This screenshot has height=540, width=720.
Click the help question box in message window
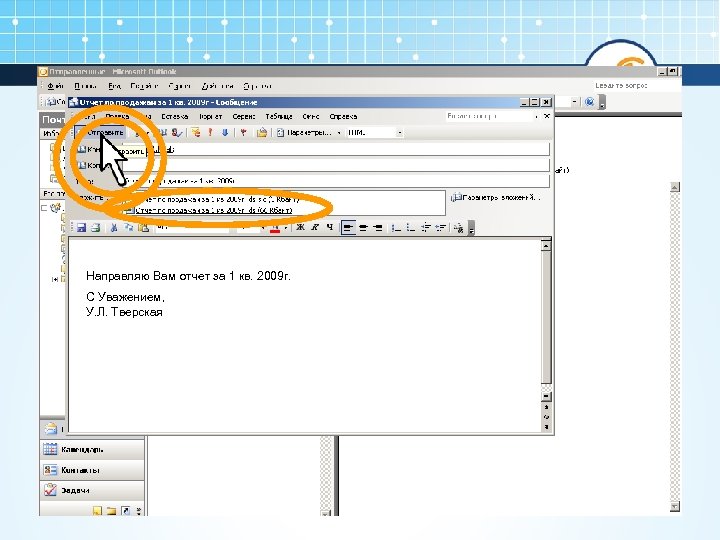pos(490,117)
